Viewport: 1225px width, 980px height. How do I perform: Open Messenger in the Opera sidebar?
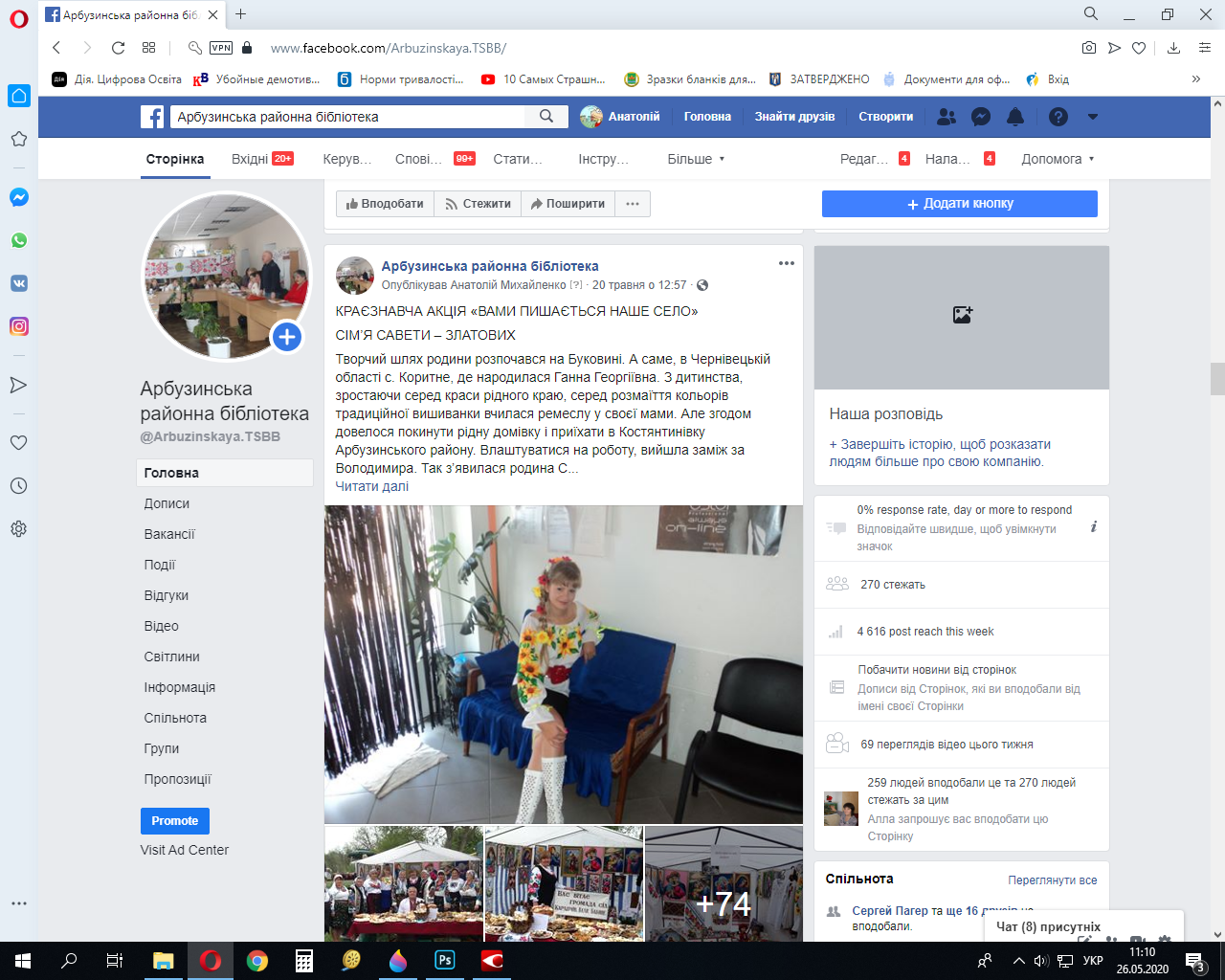click(x=19, y=197)
